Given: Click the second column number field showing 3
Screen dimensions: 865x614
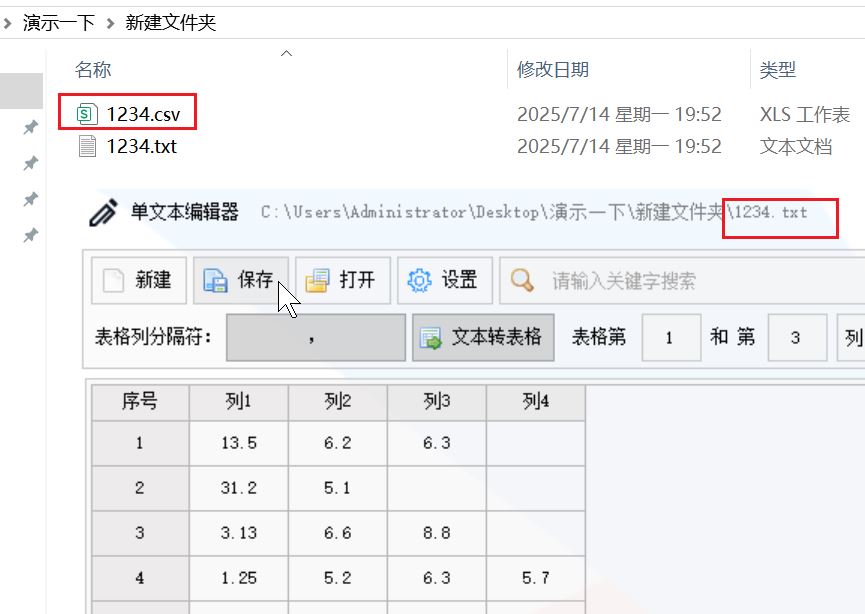Looking at the screenshot, I should (x=796, y=338).
